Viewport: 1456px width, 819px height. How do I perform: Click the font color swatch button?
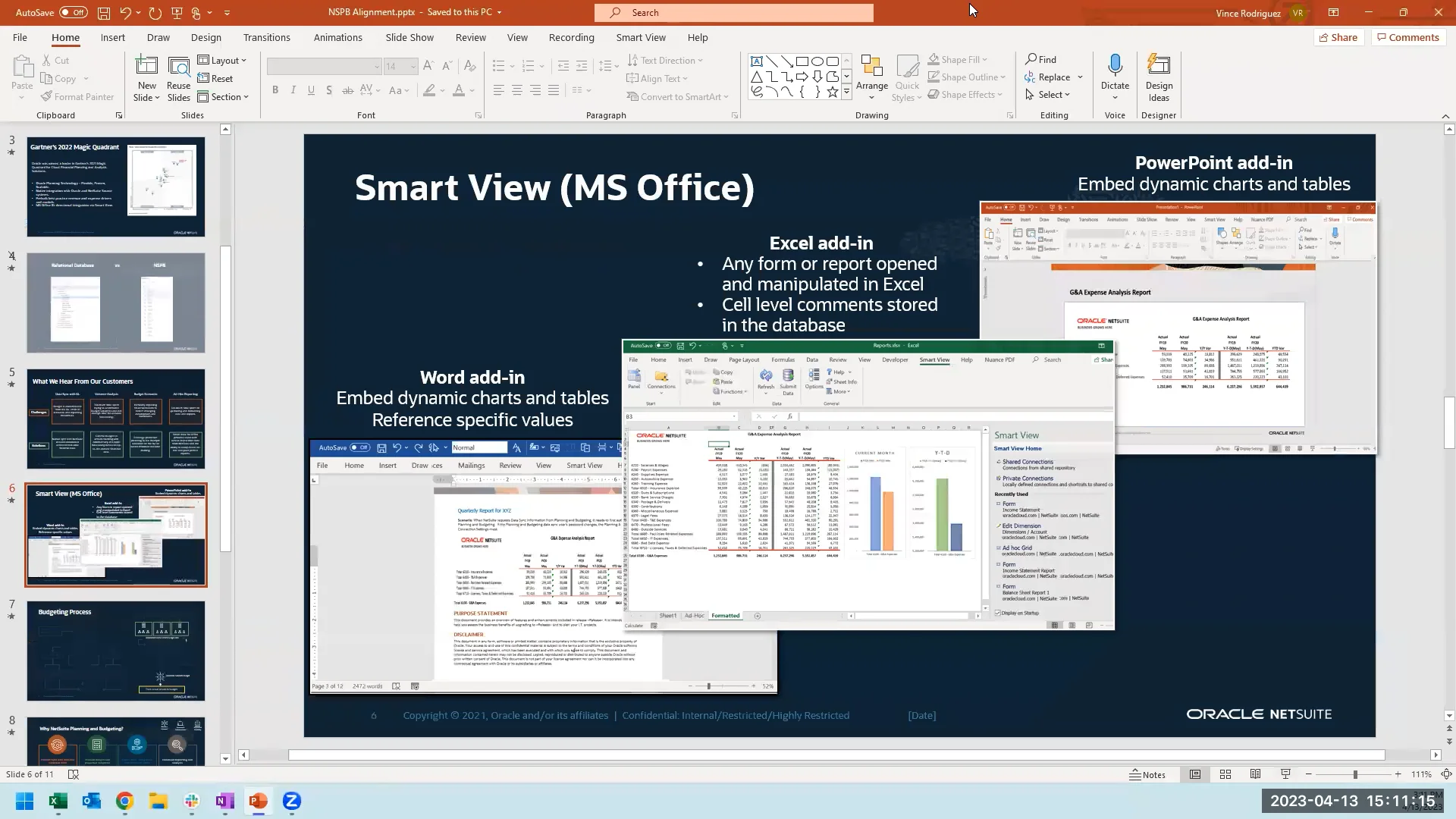(x=459, y=90)
